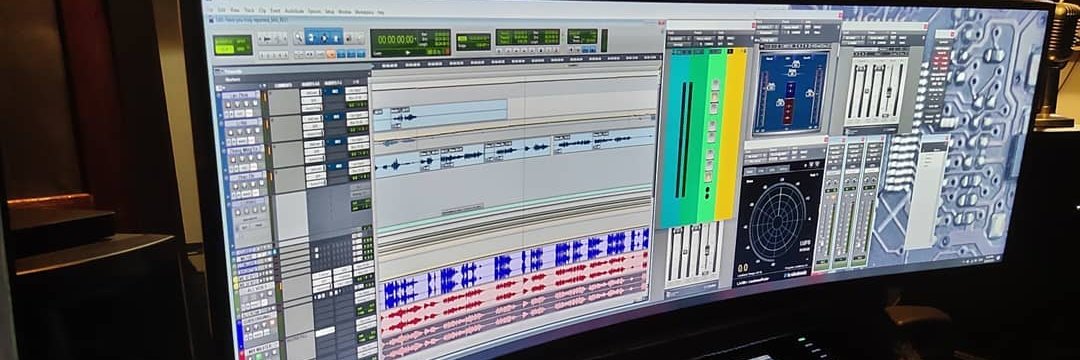Click the Markers ruler header
Image resolution: width=1080 pixels, height=360 pixels.
click(x=234, y=79)
